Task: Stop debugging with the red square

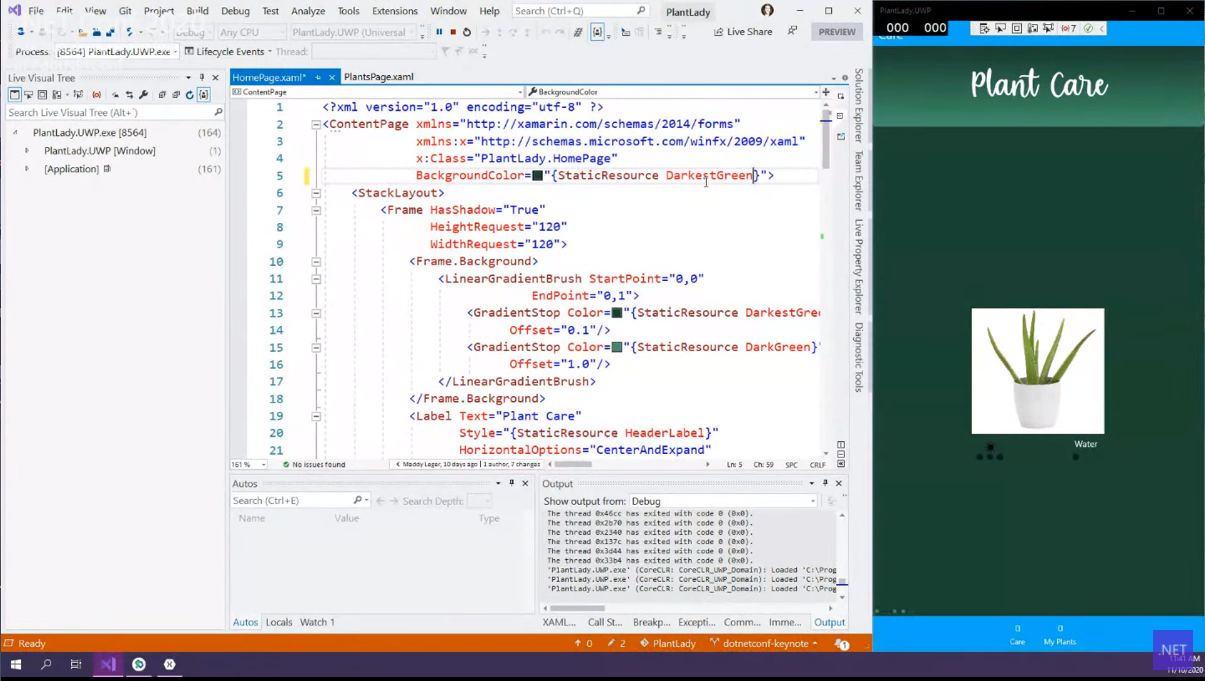Action: click(453, 32)
